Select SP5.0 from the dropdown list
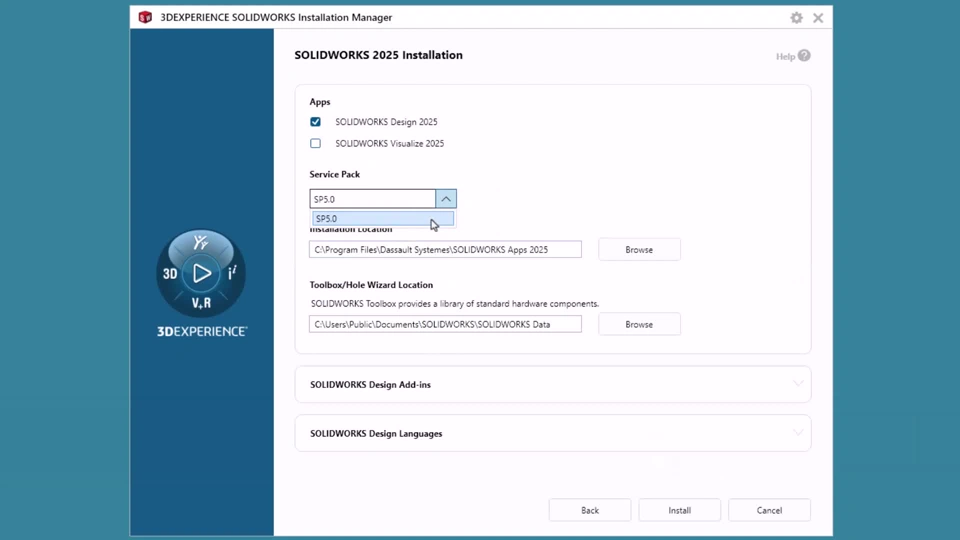Viewport: 960px width, 540px height. coord(383,219)
